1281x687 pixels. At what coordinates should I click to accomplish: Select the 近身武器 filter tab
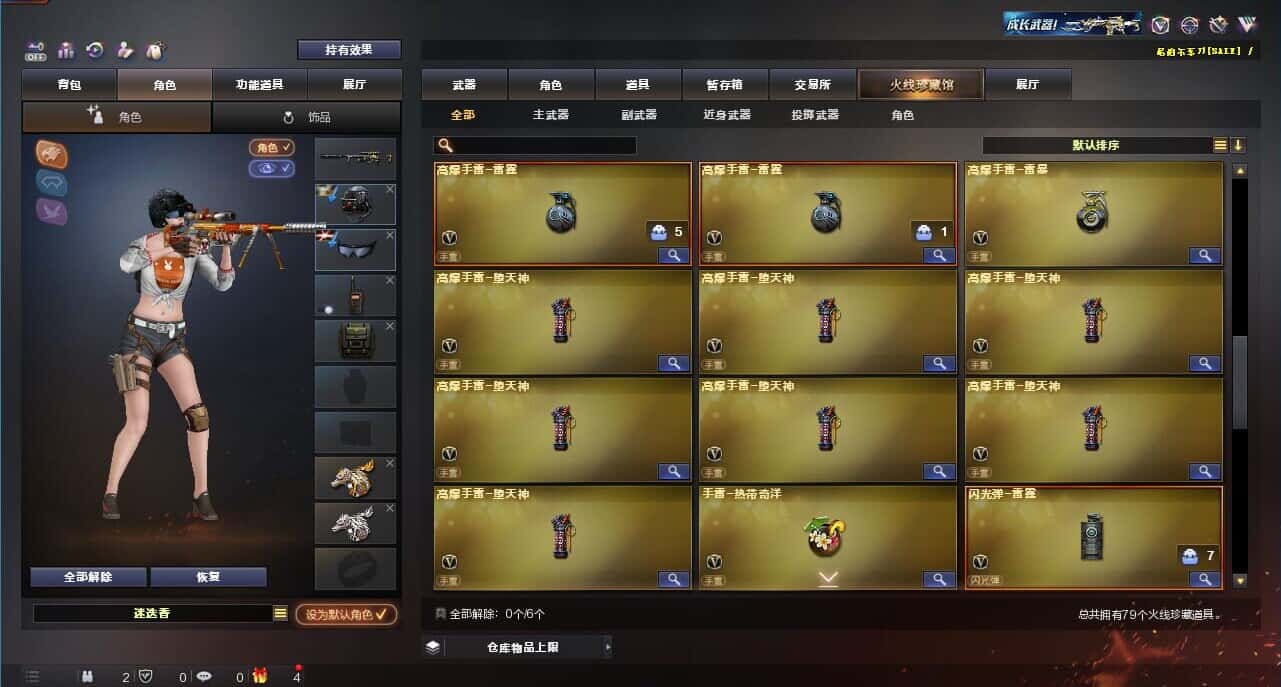coord(727,115)
